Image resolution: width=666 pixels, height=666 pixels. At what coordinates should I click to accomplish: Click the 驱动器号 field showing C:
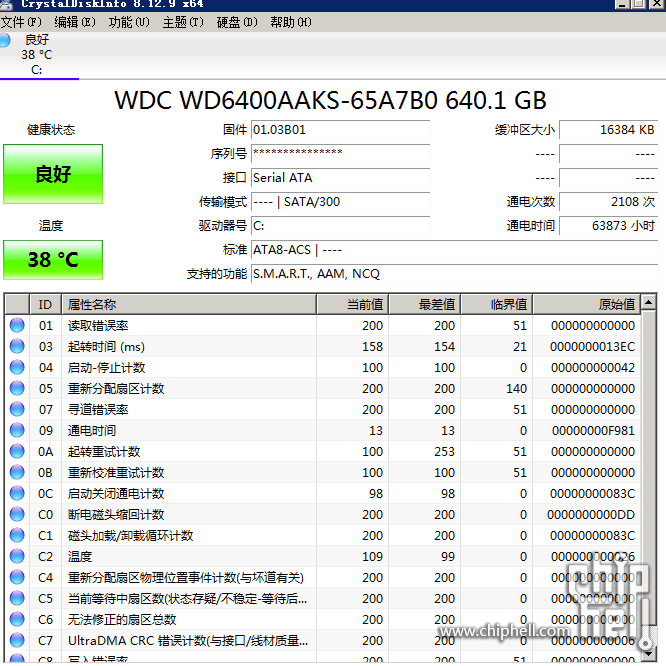point(341,226)
